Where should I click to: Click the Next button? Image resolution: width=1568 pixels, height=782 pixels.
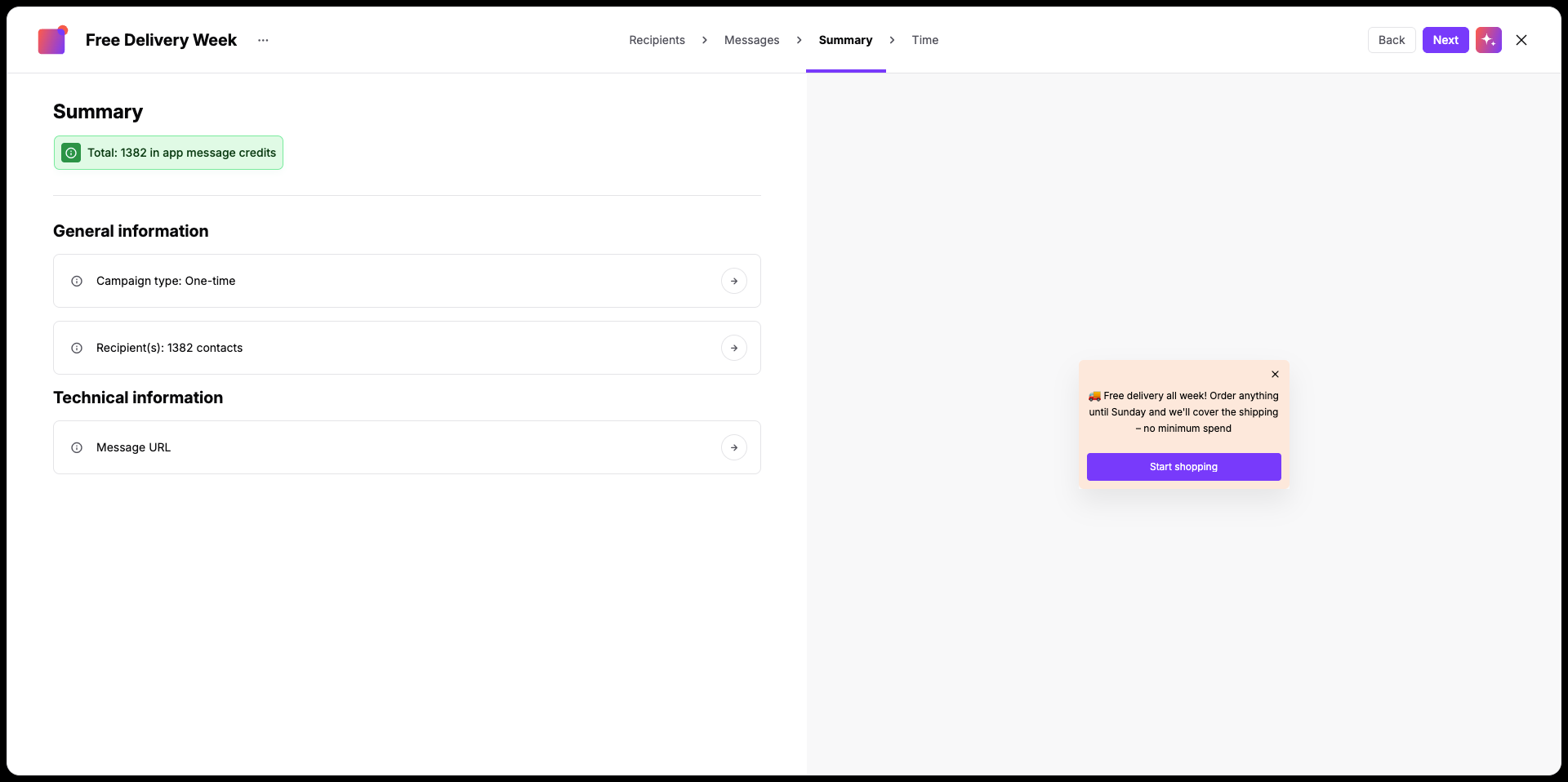point(1445,40)
